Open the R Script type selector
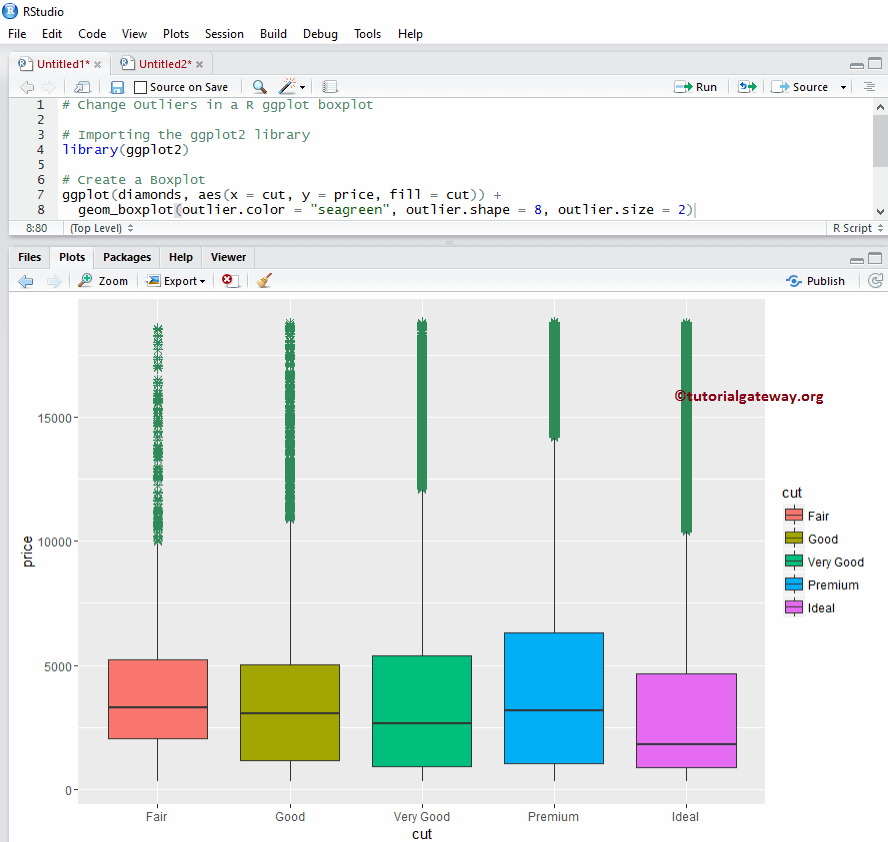The image size is (888, 842). (x=855, y=228)
